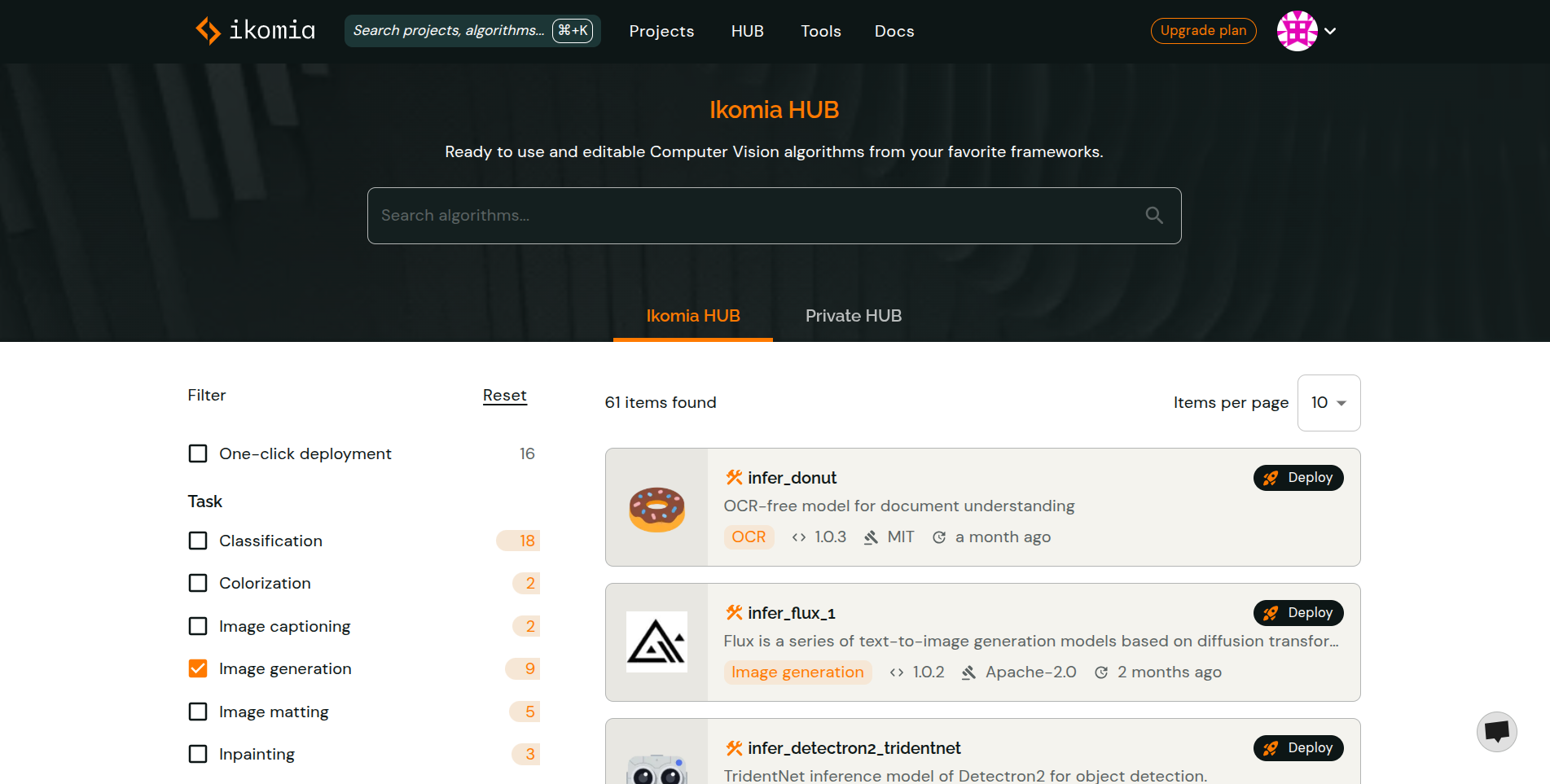Uncheck the Image generation filter
The height and width of the screenshot is (784, 1550).
coord(198,668)
